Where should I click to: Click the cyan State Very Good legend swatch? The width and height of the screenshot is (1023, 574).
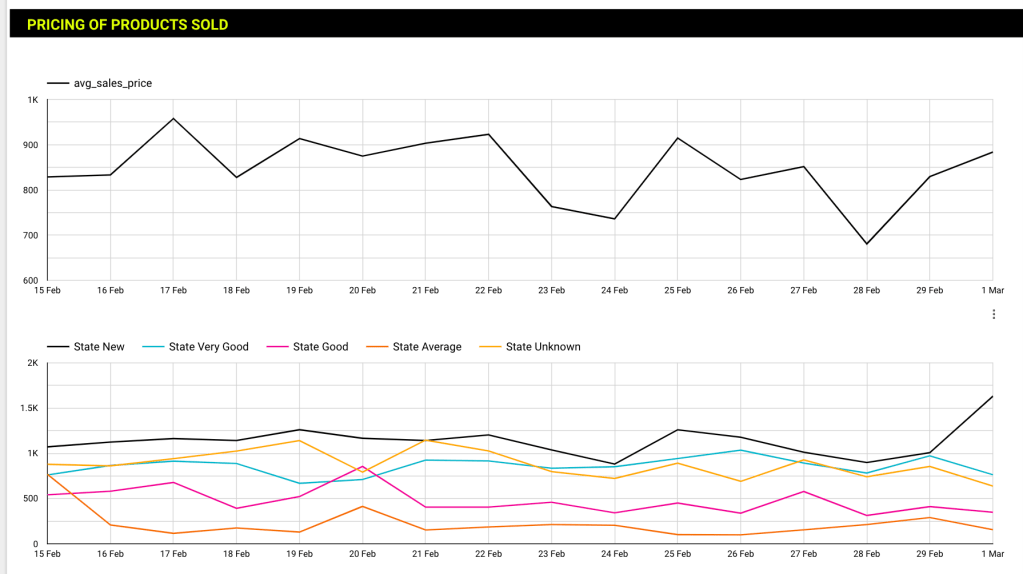(x=154, y=347)
